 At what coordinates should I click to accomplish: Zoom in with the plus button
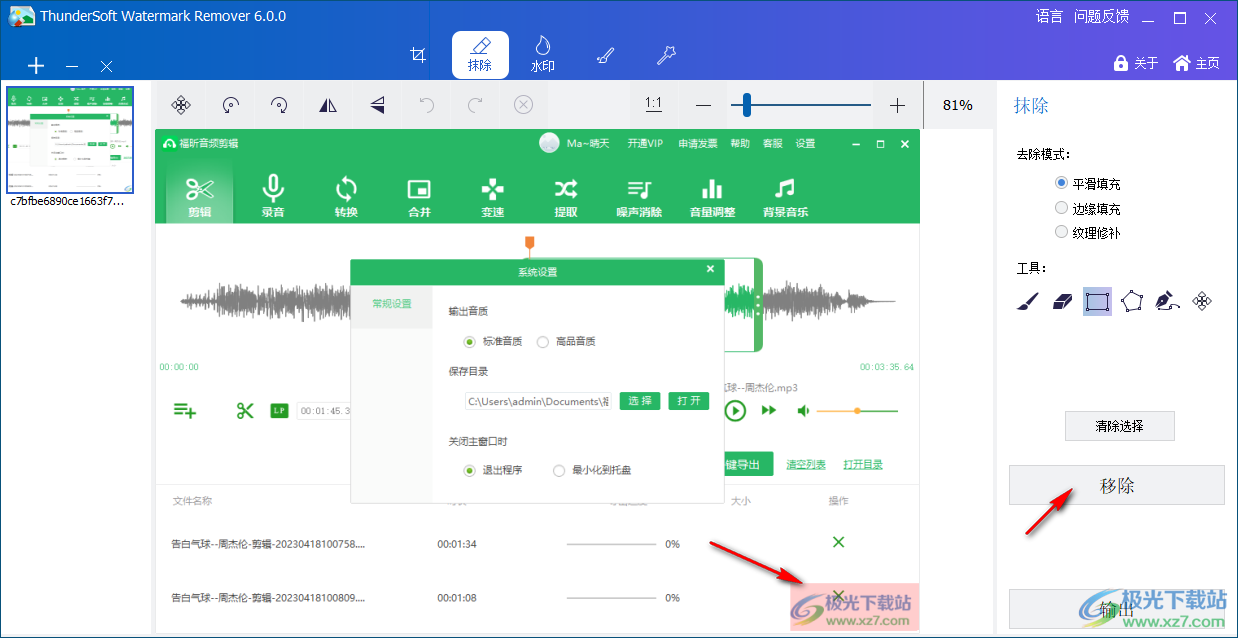(x=897, y=105)
